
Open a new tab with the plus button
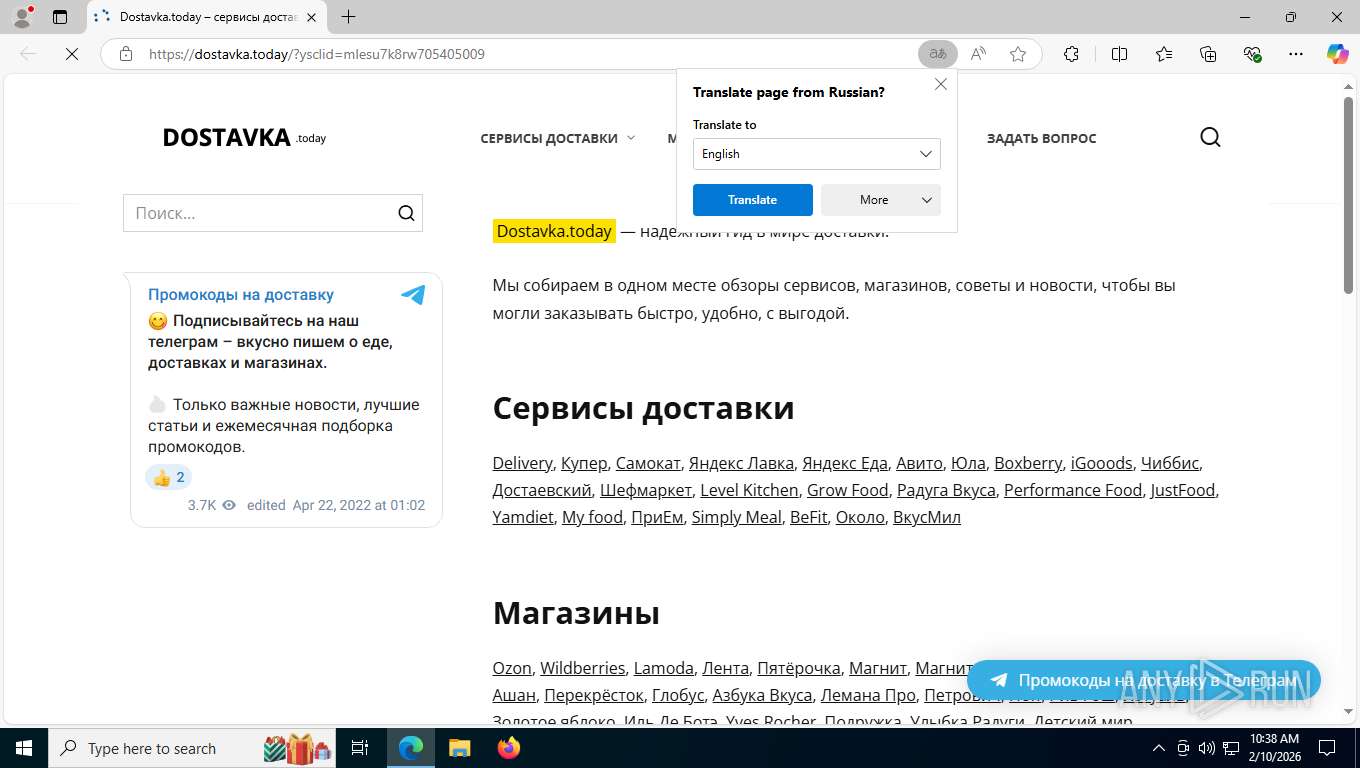348,17
